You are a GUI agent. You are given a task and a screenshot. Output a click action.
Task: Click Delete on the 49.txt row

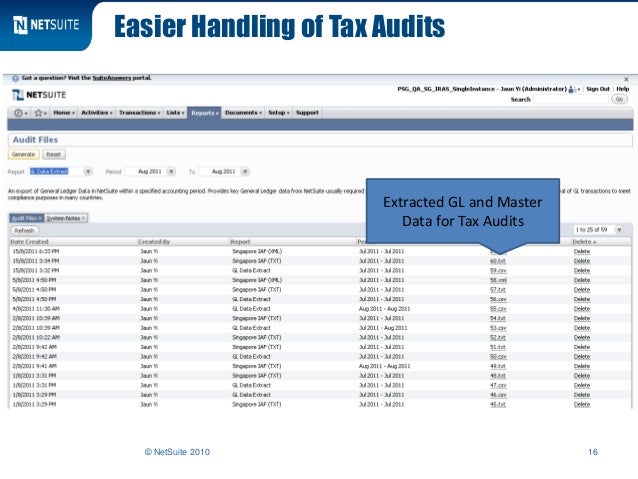point(582,366)
